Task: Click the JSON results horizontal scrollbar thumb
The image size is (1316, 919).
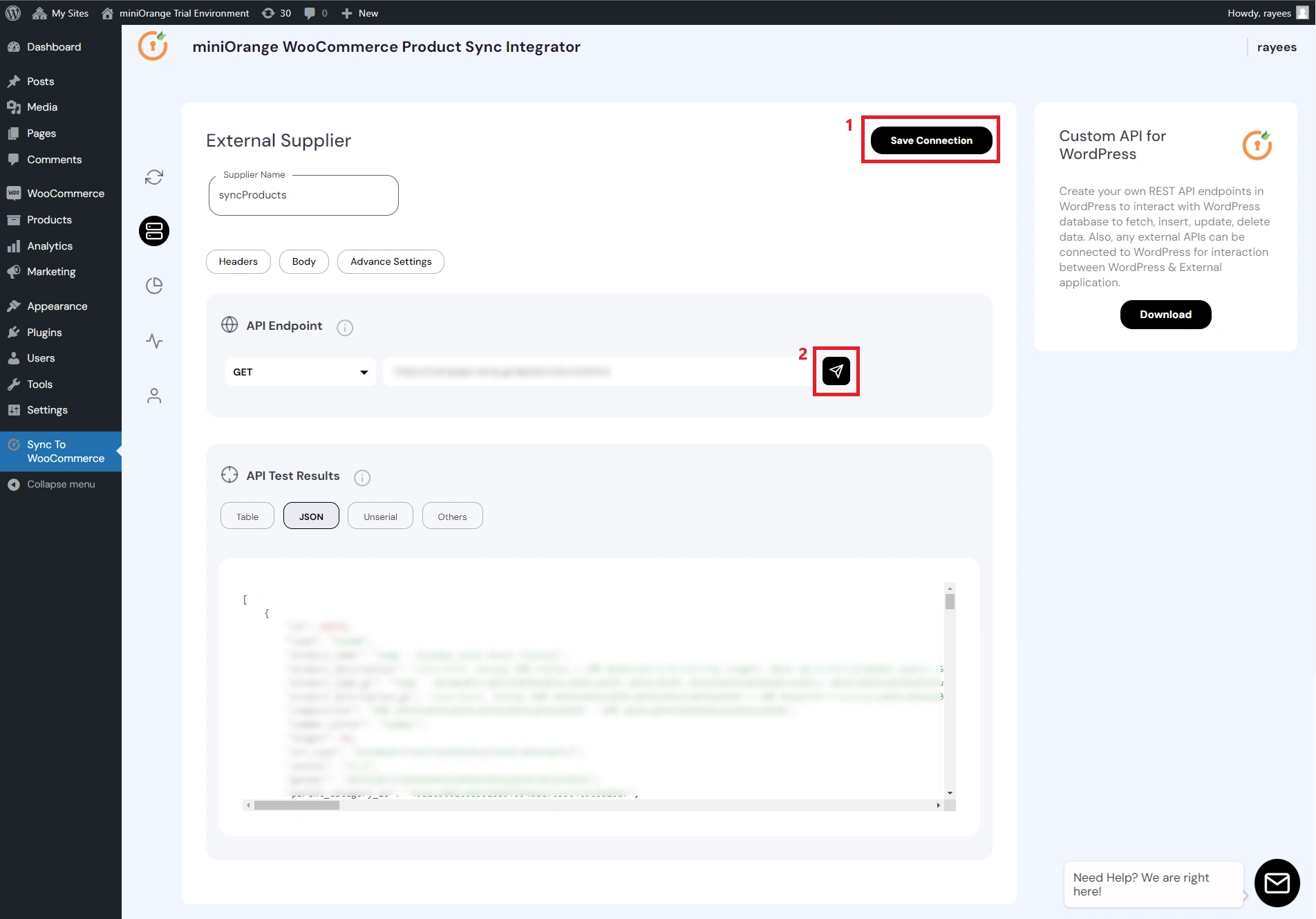Action: click(297, 806)
